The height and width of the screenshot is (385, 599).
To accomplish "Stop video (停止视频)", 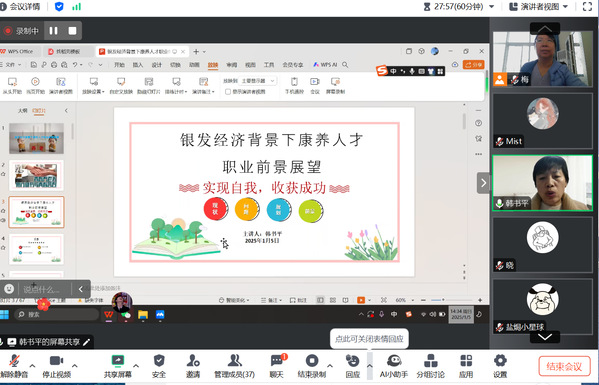I will [x=57, y=366].
